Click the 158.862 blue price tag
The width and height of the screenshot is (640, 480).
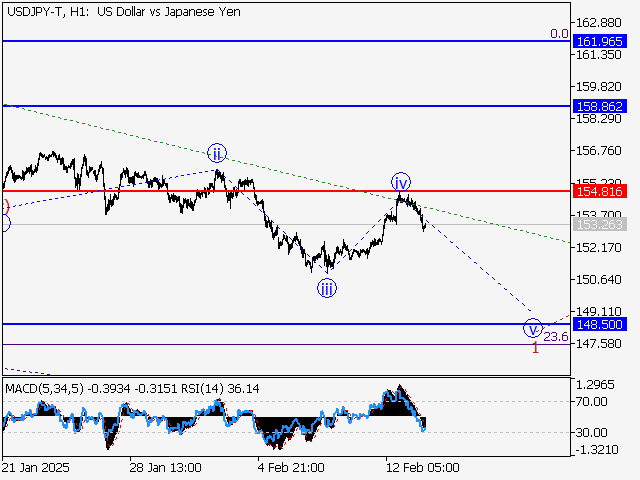point(600,105)
